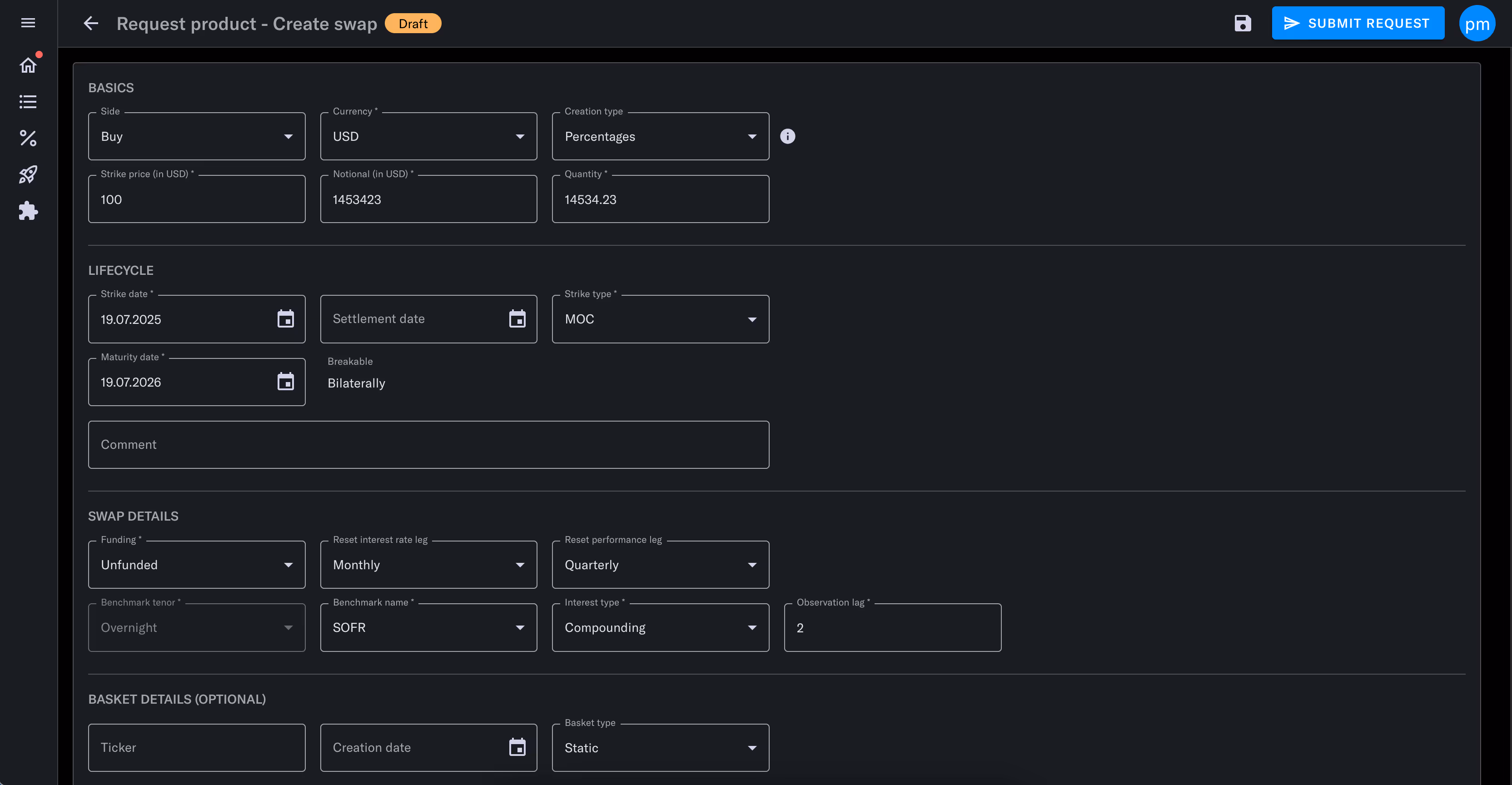Open the Reset interest rate leg dropdown

click(428, 564)
